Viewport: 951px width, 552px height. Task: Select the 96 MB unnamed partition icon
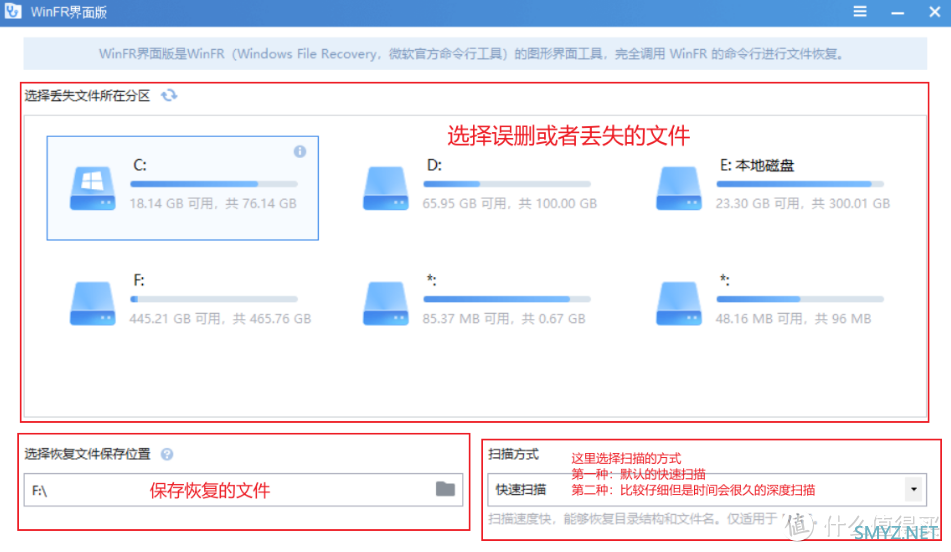679,303
